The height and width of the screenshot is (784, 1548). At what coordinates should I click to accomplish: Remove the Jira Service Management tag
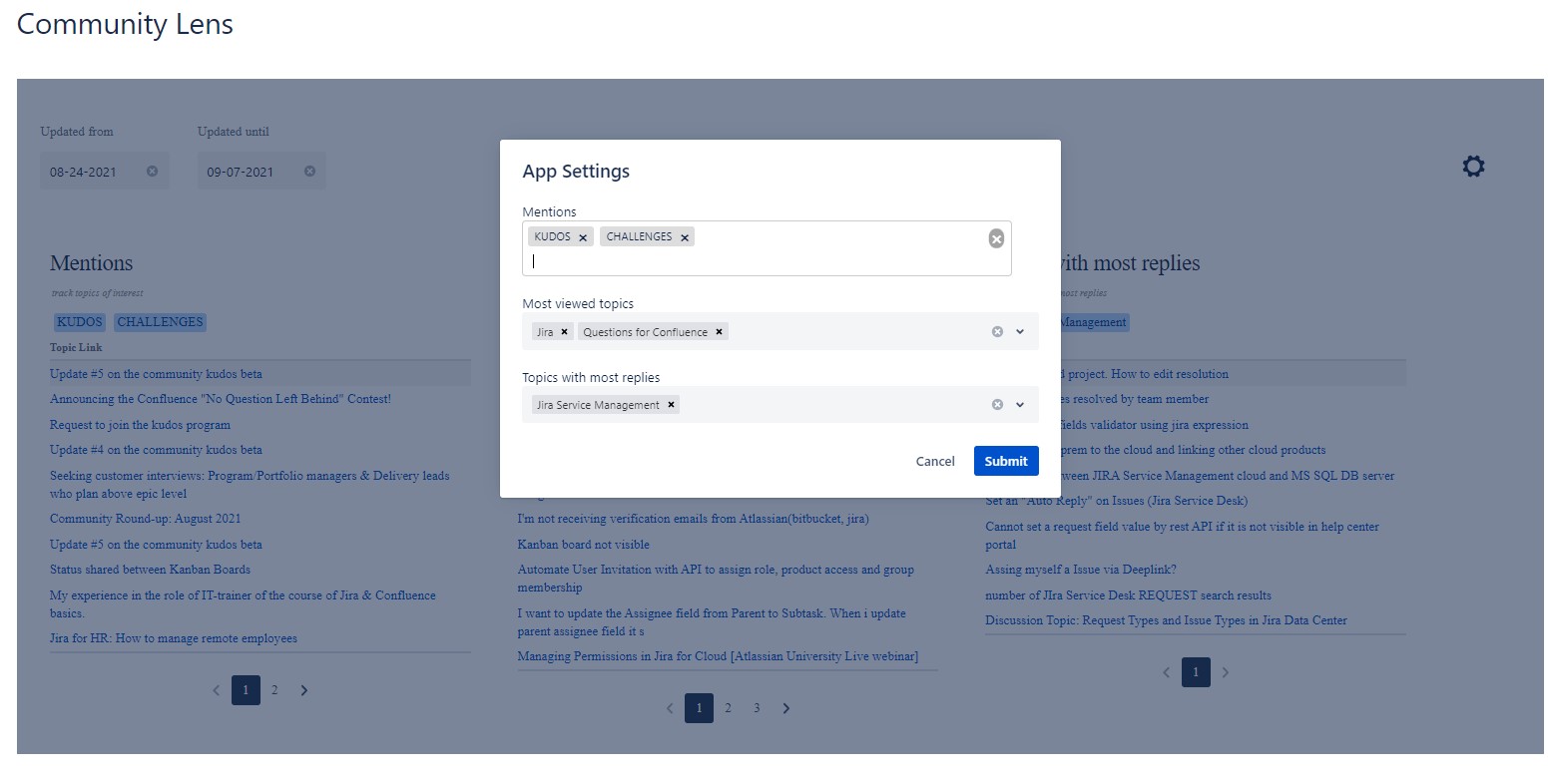coord(671,405)
